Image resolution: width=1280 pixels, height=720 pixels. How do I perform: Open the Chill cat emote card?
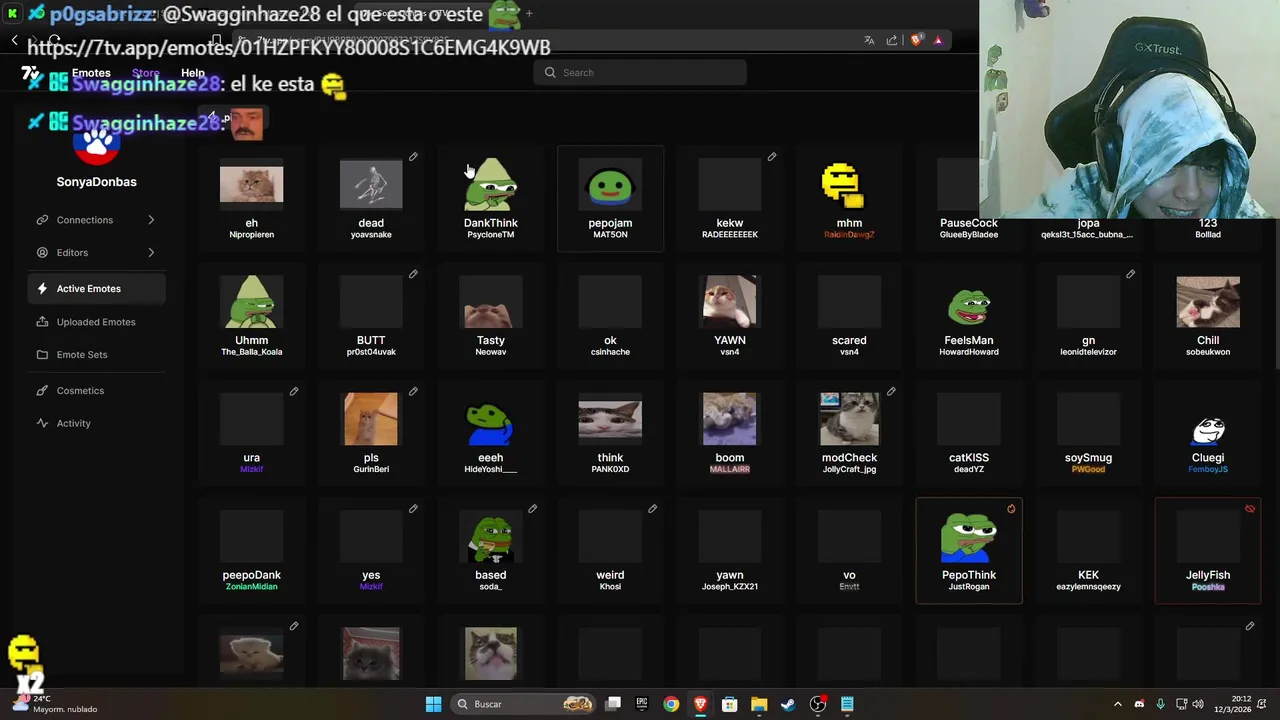click(1208, 316)
